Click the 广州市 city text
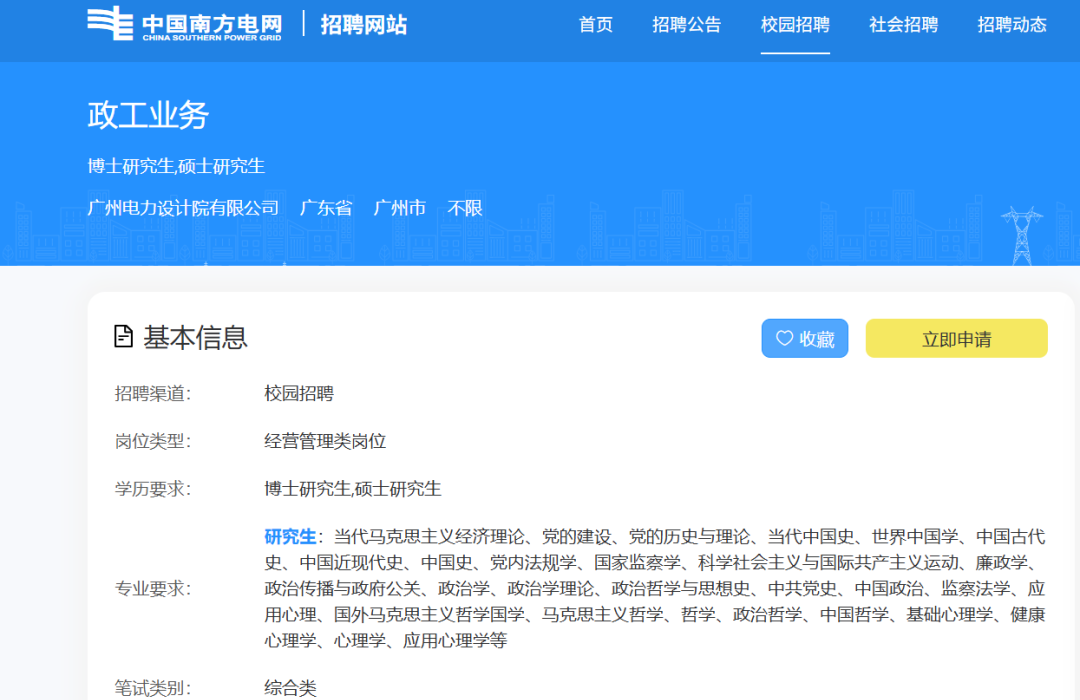Viewport: 1080px width, 700px height. point(399,207)
